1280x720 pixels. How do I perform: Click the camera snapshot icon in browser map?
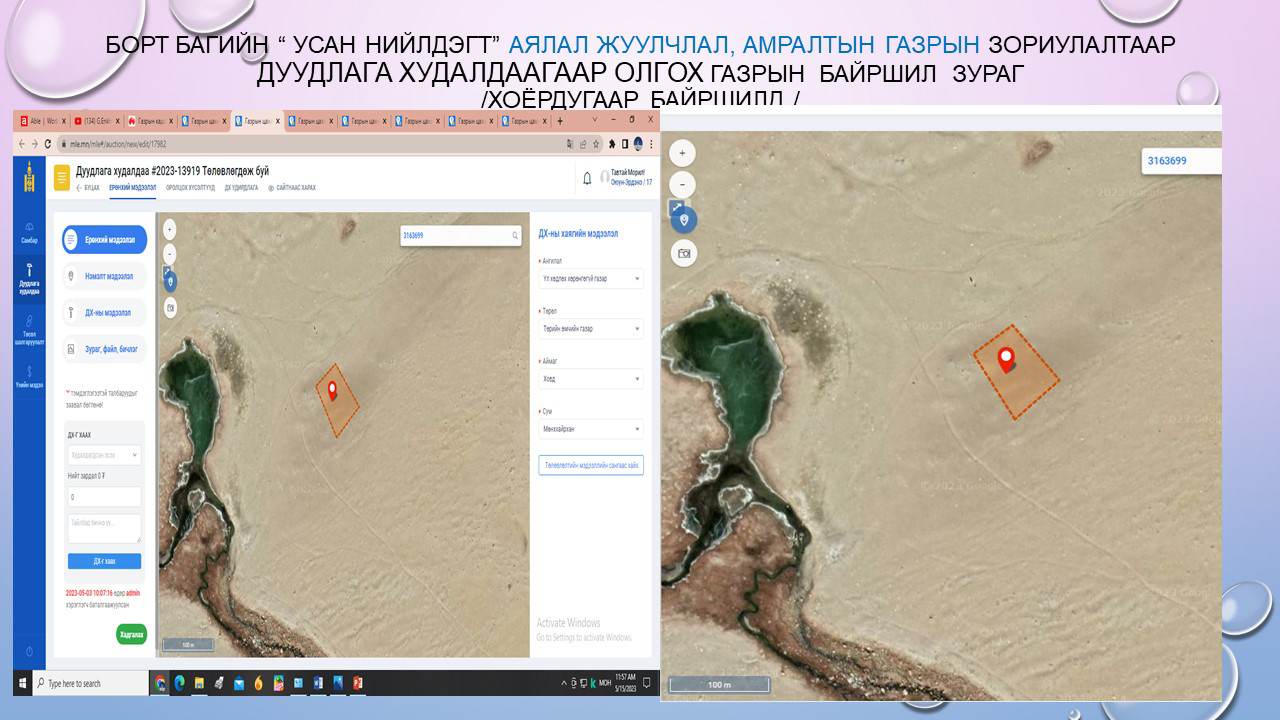(x=170, y=308)
